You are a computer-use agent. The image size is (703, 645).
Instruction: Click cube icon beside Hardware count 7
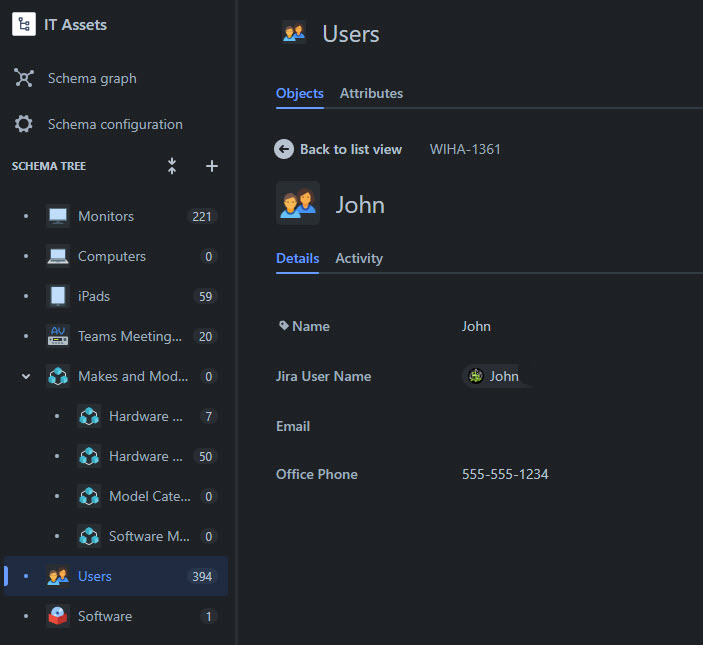coord(89,416)
